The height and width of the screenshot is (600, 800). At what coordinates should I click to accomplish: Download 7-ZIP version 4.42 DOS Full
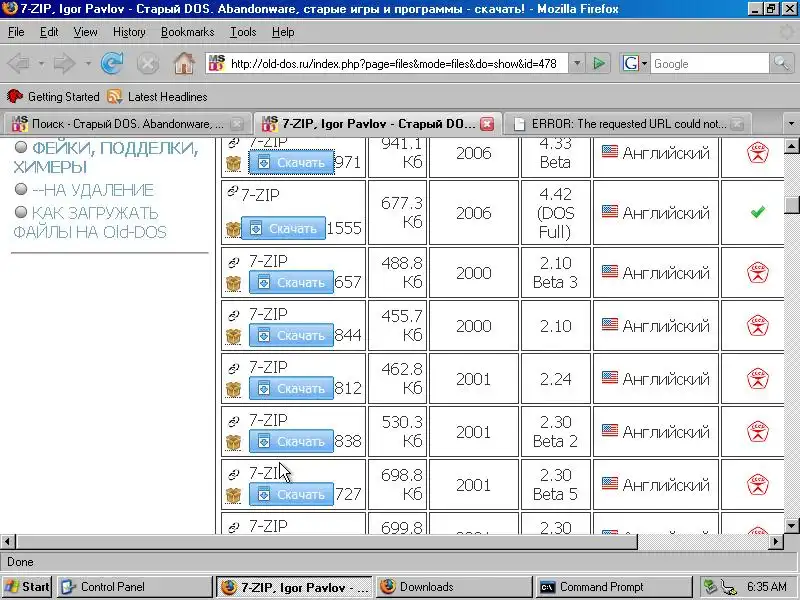pos(283,229)
